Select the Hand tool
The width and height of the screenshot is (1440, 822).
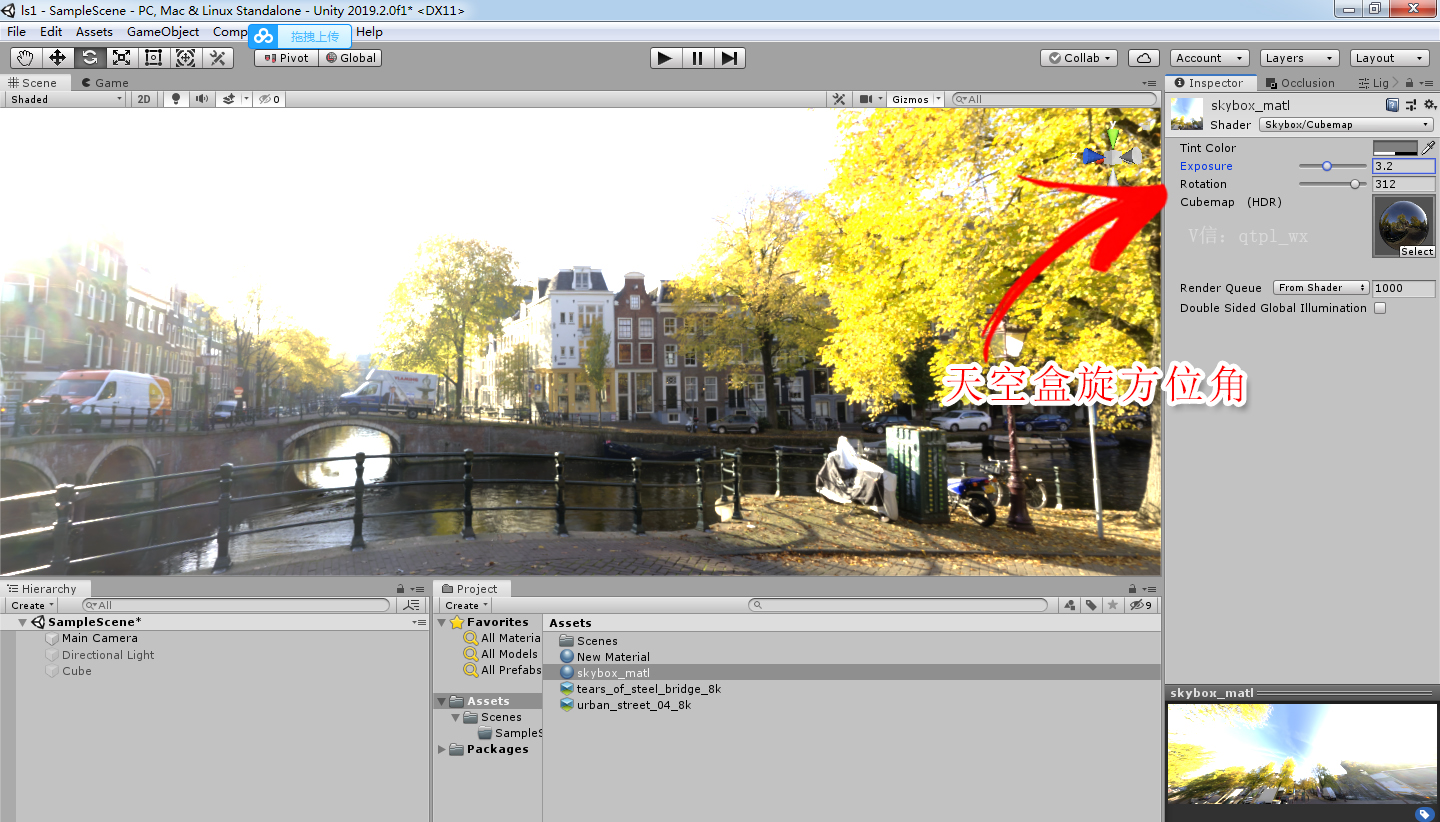point(25,58)
